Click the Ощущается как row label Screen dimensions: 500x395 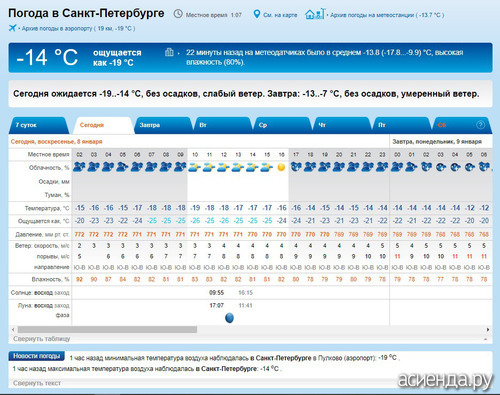(44, 221)
